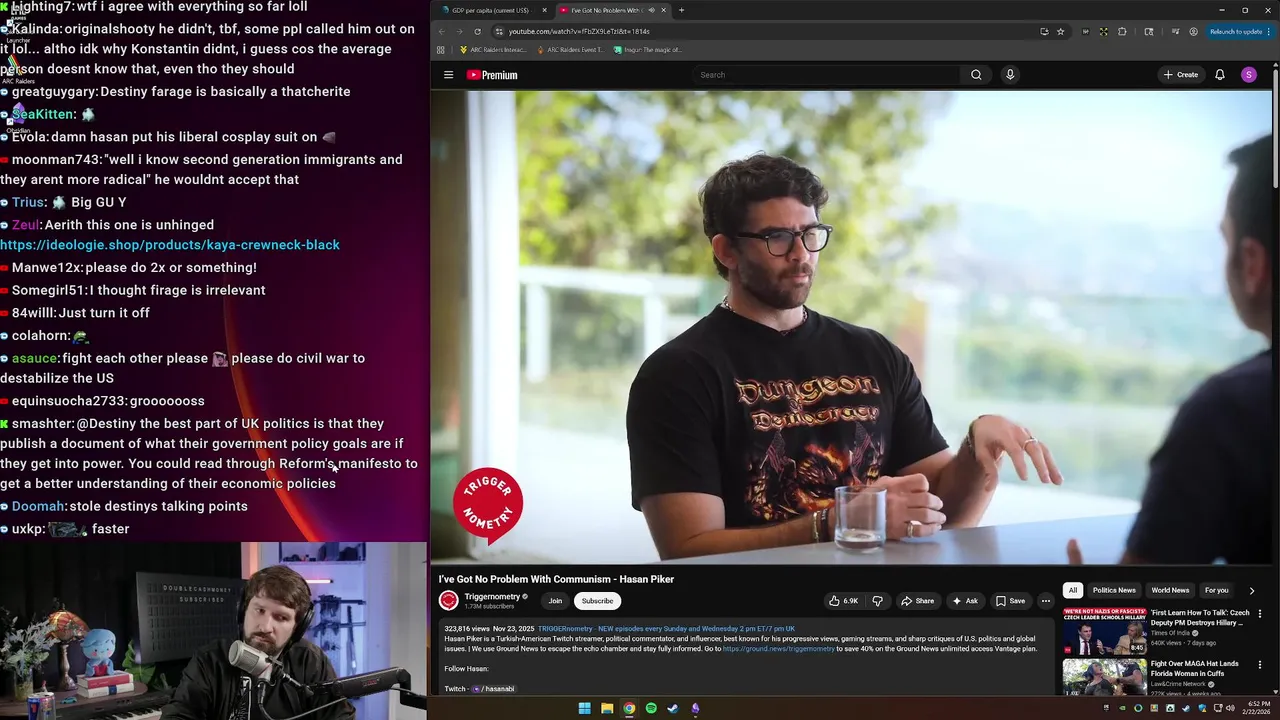Dislike the video with thumbs down

click(877, 601)
